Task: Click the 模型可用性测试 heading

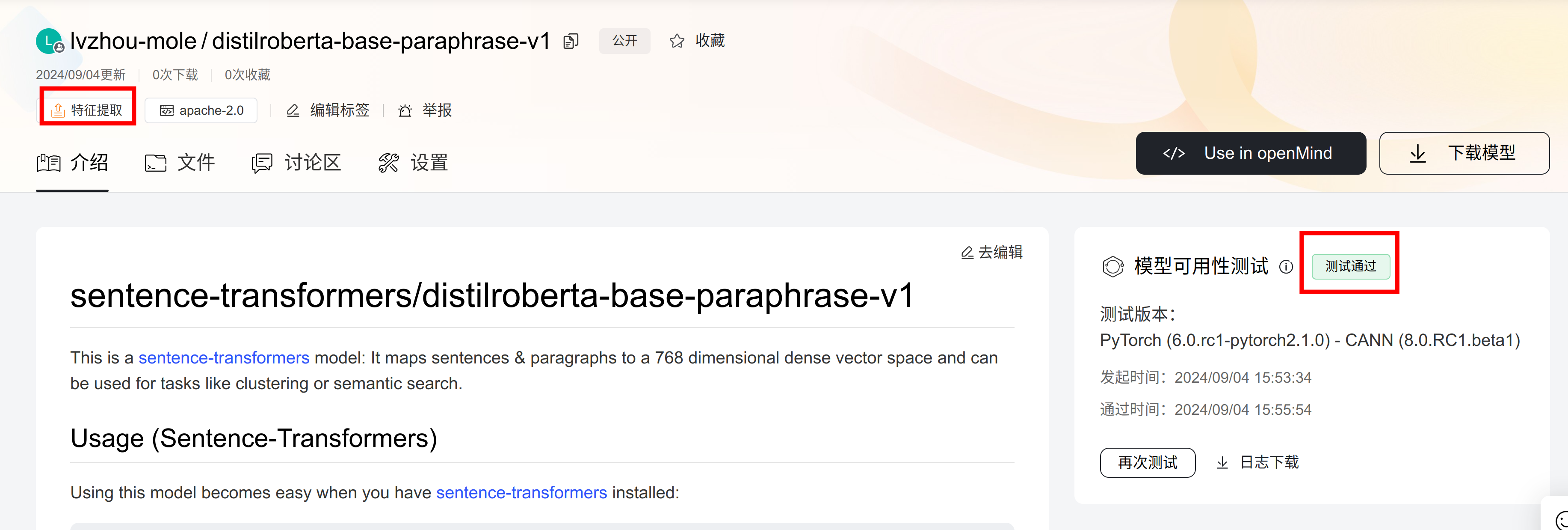Action: 1201,266
